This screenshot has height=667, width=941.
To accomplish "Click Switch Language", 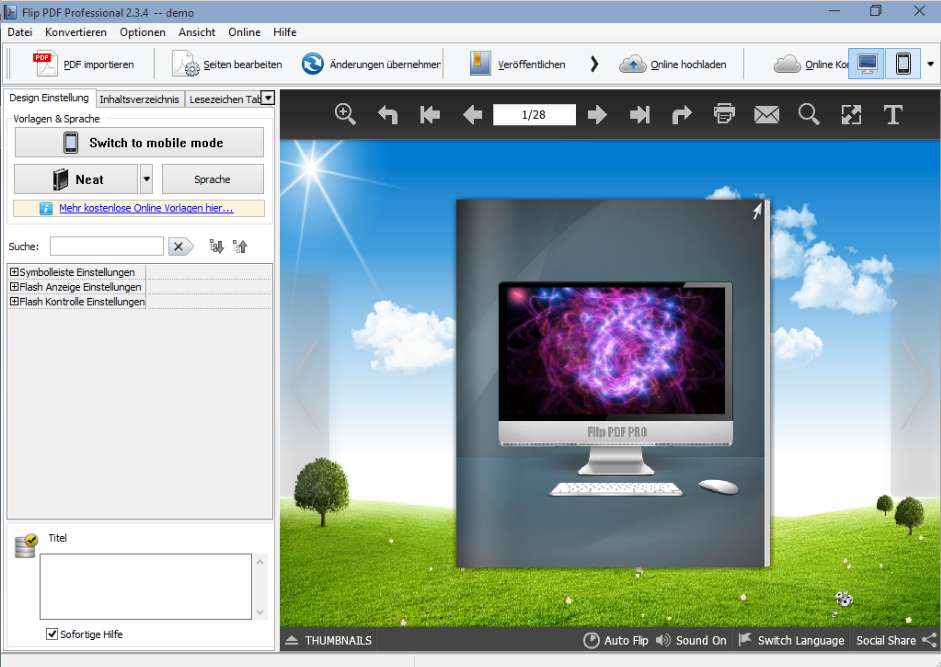I will [x=791, y=641].
